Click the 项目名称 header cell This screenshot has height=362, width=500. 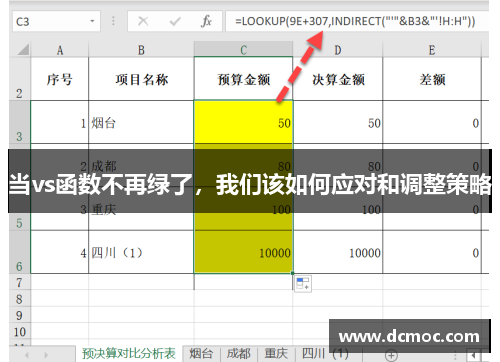[141, 79]
